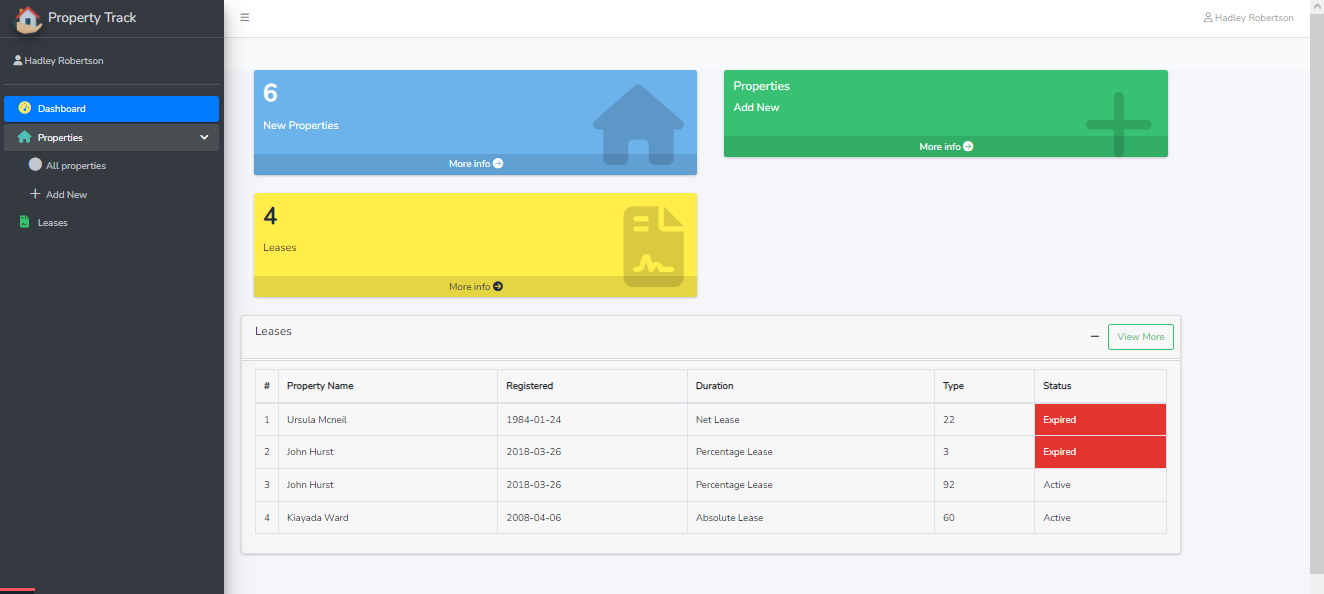Viewport: 1324px width, 594px height.
Task: Click the Add New plus icon in sidebar
Action: 35,193
